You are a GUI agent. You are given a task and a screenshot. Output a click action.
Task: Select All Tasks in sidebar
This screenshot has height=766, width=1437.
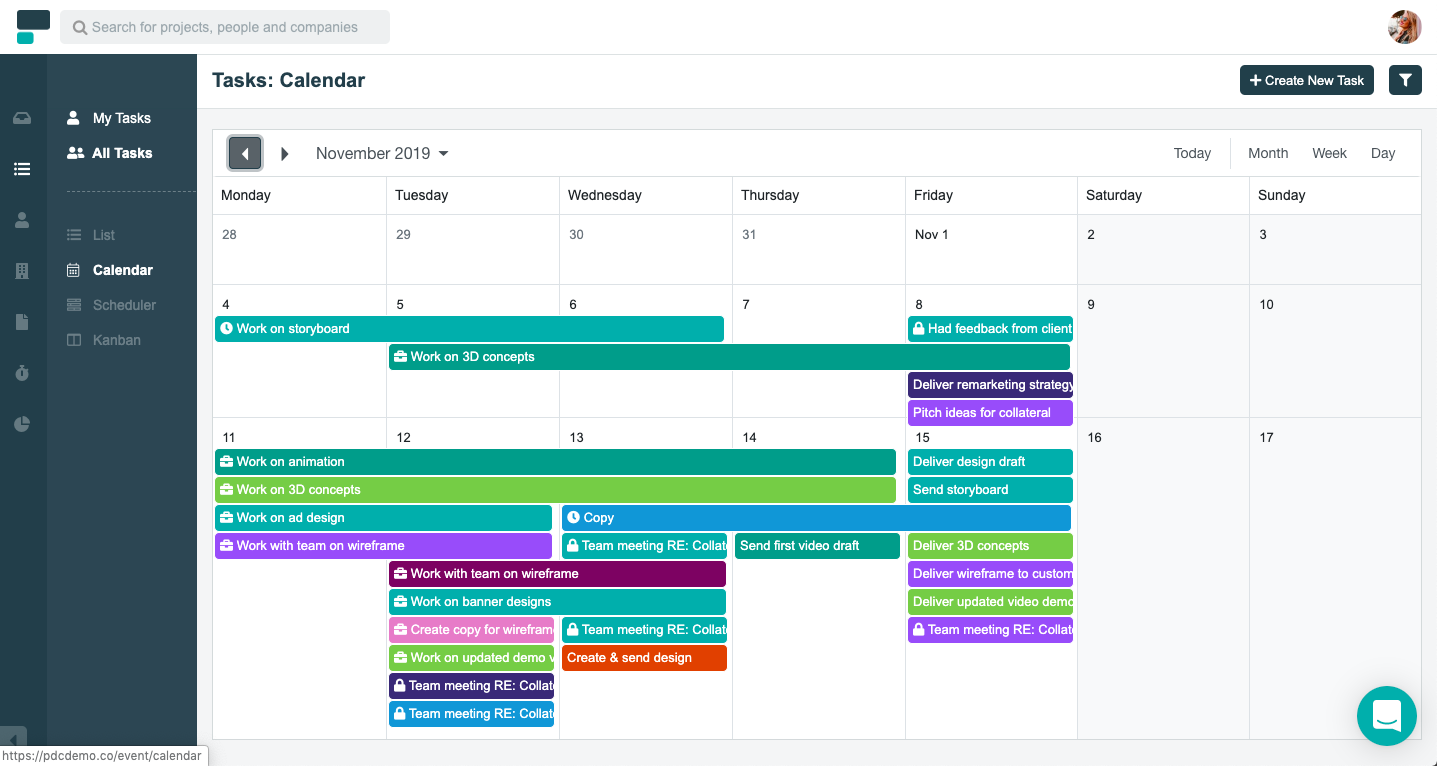(122, 153)
